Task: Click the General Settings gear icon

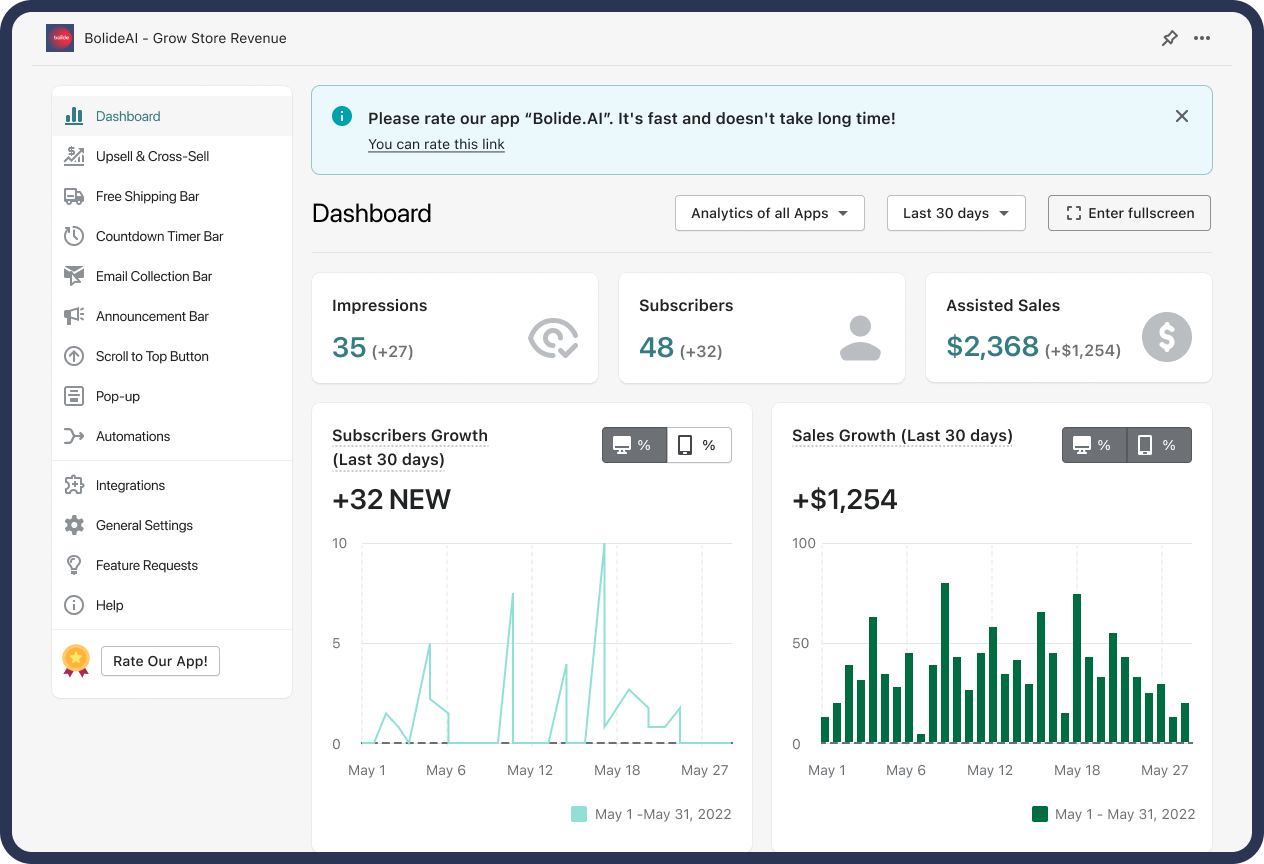Action: [x=74, y=525]
